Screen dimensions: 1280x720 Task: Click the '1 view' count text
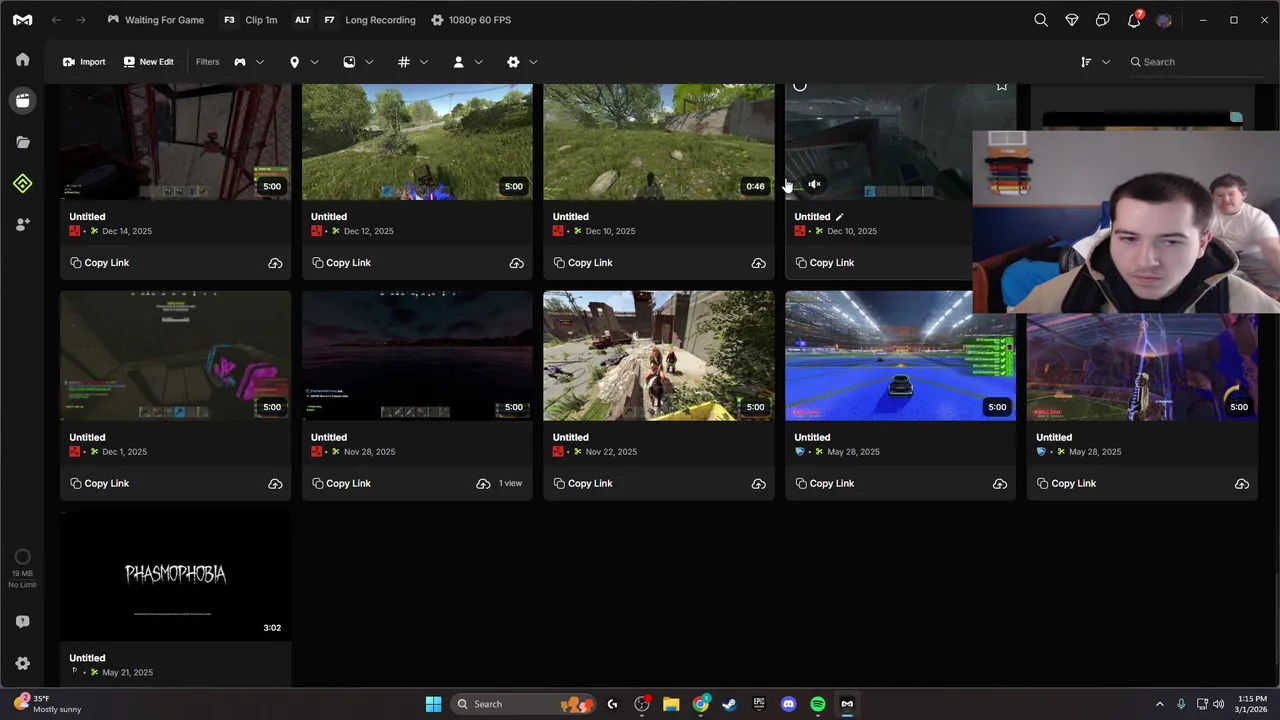(x=510, y=484)
